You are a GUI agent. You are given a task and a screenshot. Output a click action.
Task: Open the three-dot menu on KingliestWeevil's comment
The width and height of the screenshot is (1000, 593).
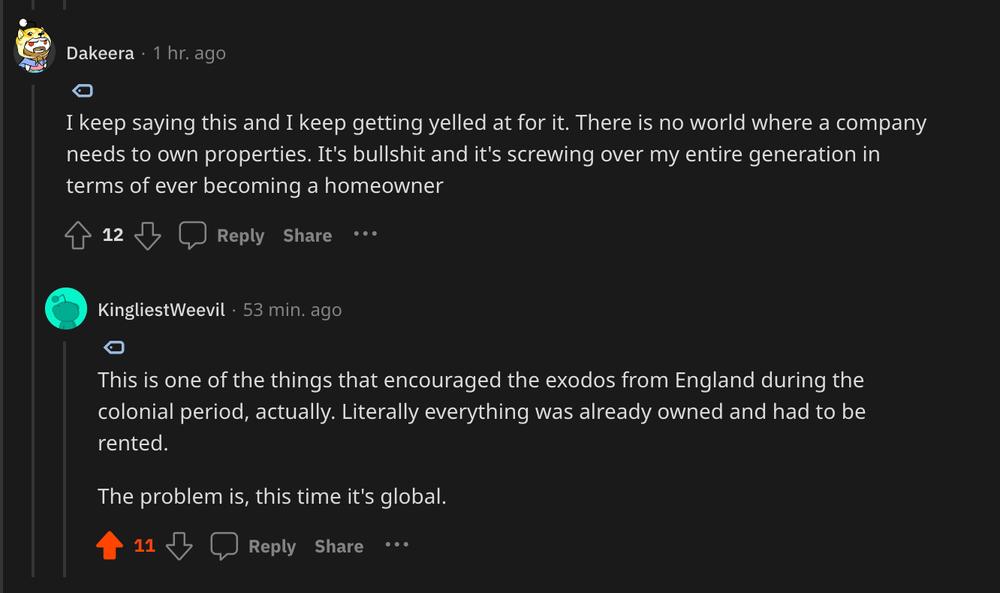click(397, 545)
